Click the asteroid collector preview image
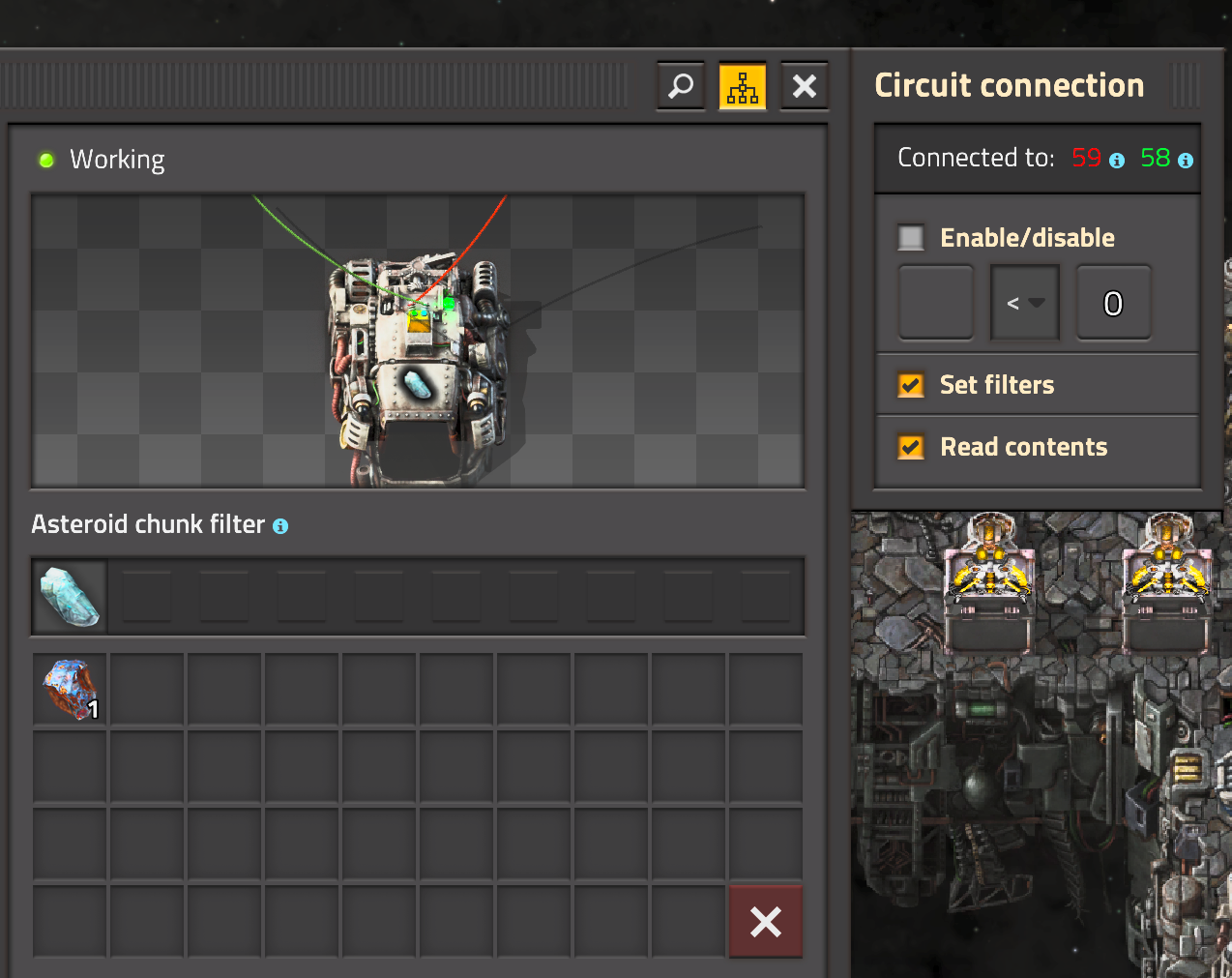The width and height of the screenshot is (1232, 978). (x=418, y=341)
